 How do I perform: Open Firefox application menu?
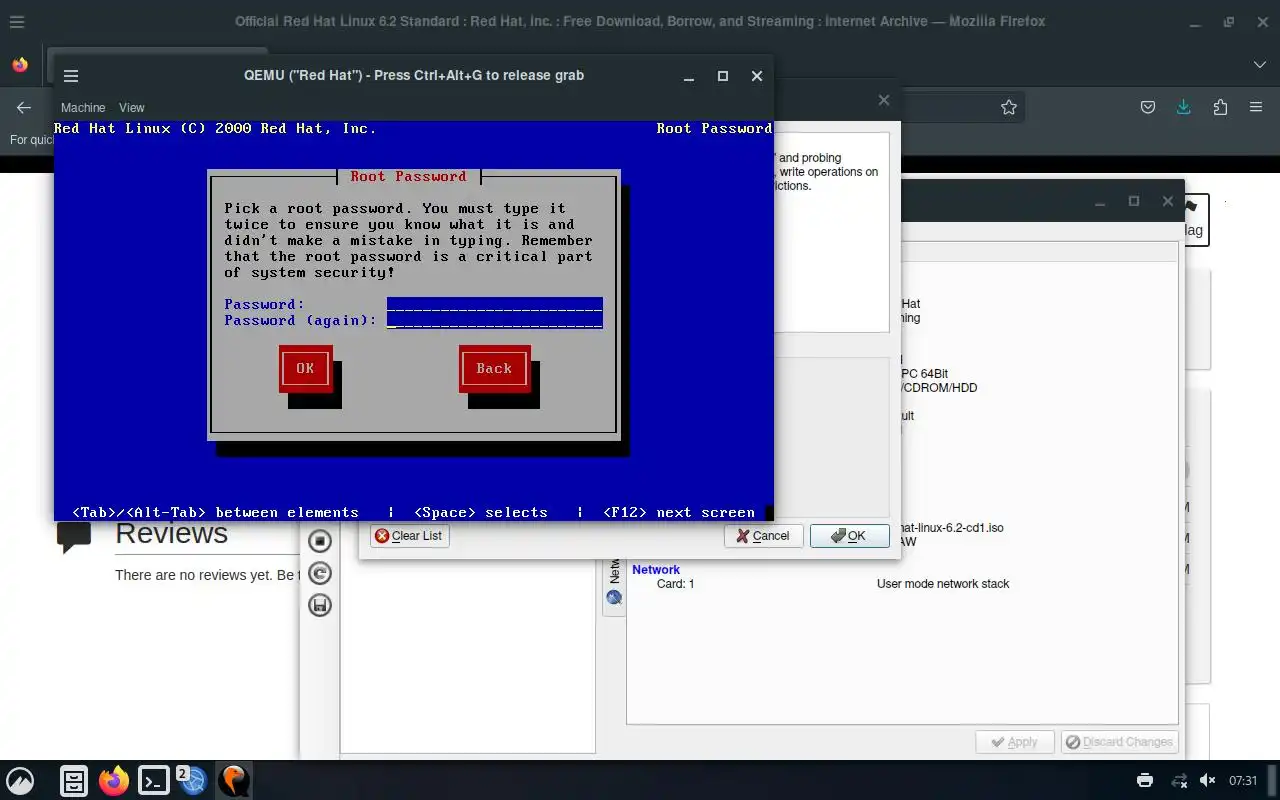click(1256, 107)
